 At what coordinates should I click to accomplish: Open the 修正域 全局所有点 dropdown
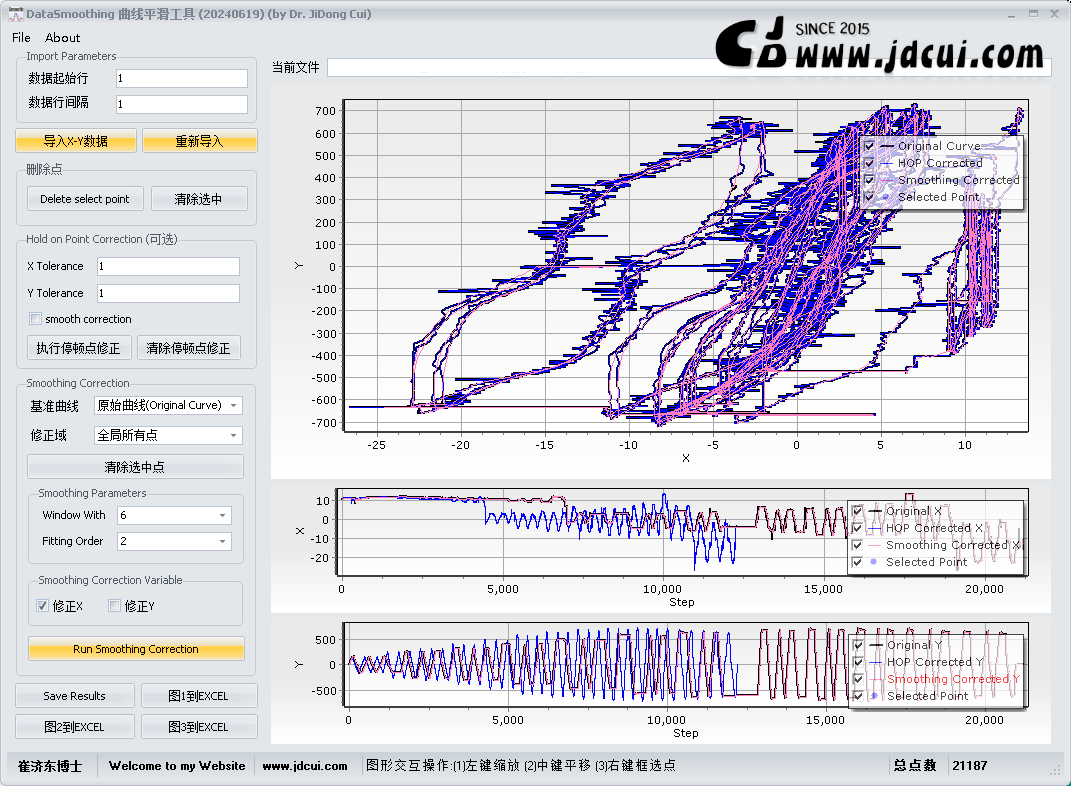tap(168, 435)
